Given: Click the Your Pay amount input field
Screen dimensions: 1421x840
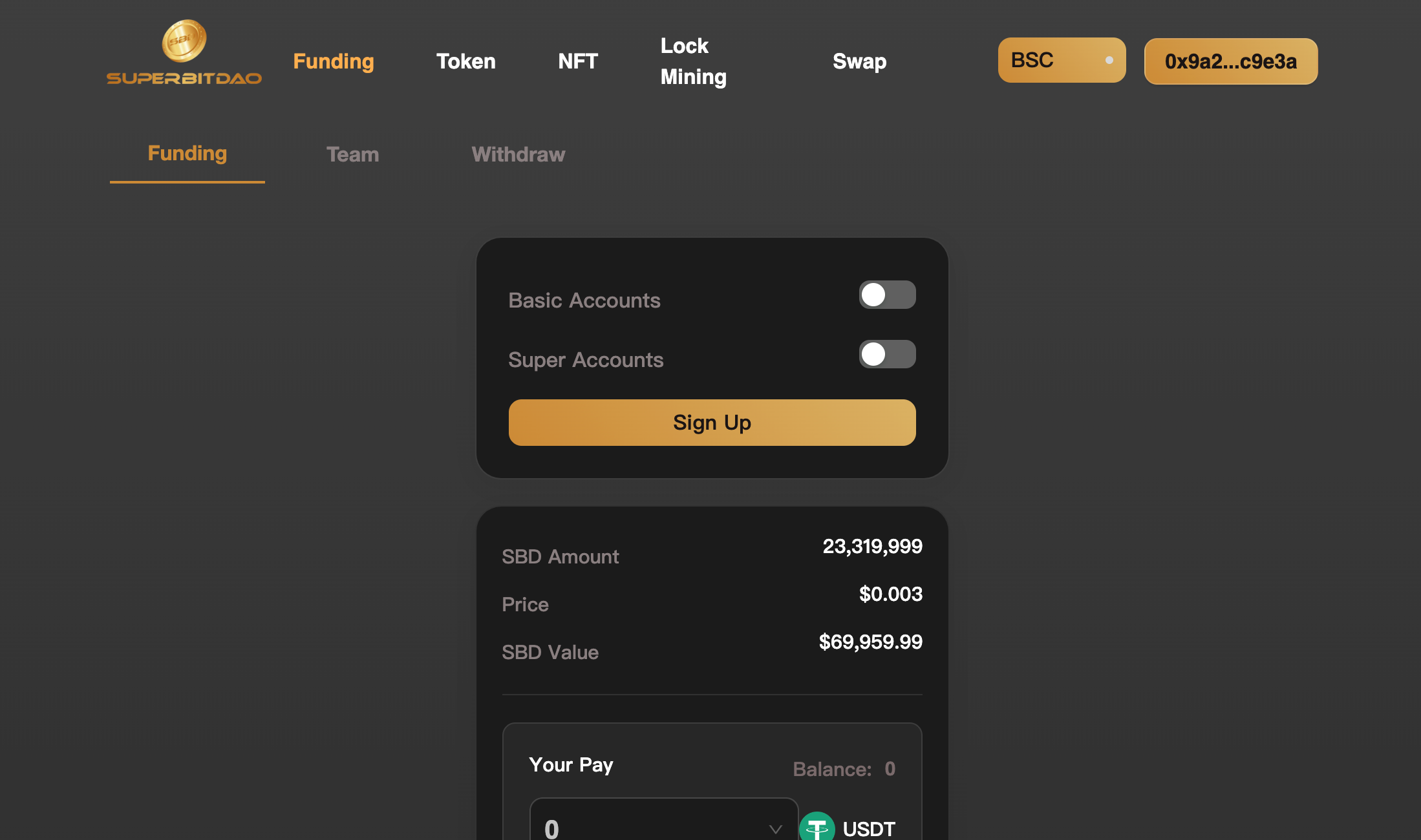Looking at the screenshot, I should [646, 827].
